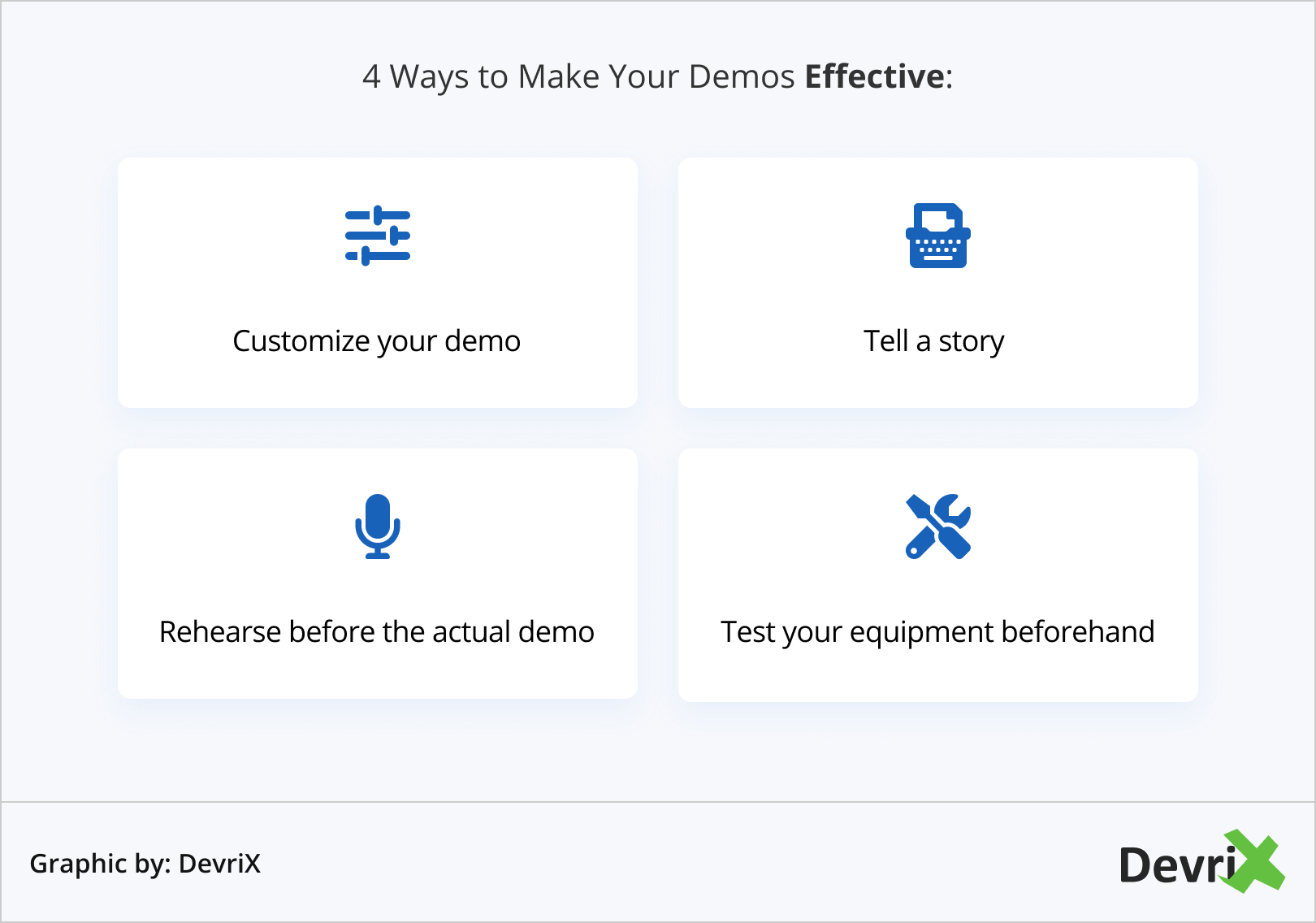Click 'Rehearse before the actual demo' text

tap(377, 631)
